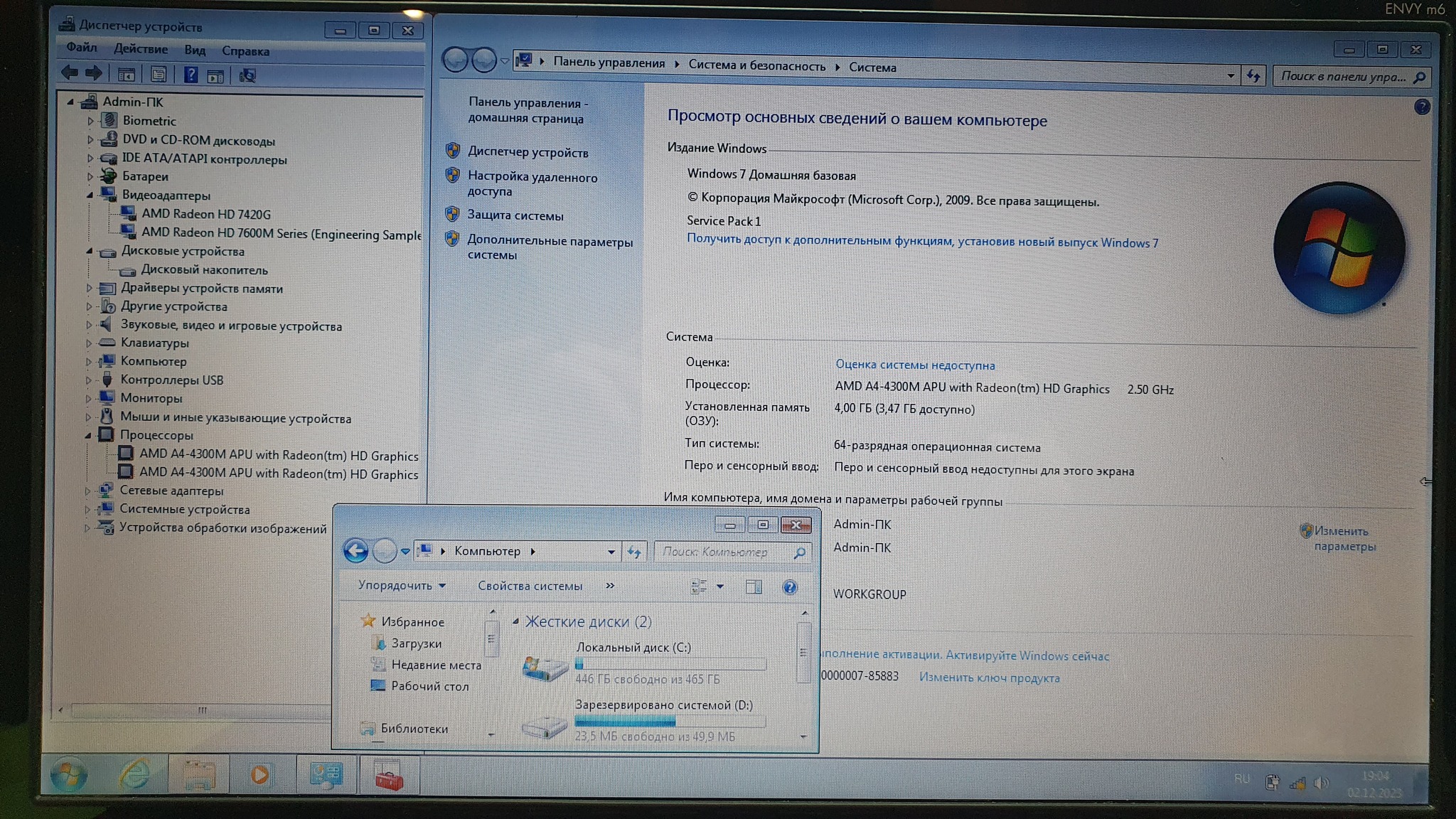Open the Справка menu in Device Manager
The image size is (1456, 819).
click(245, 51)
